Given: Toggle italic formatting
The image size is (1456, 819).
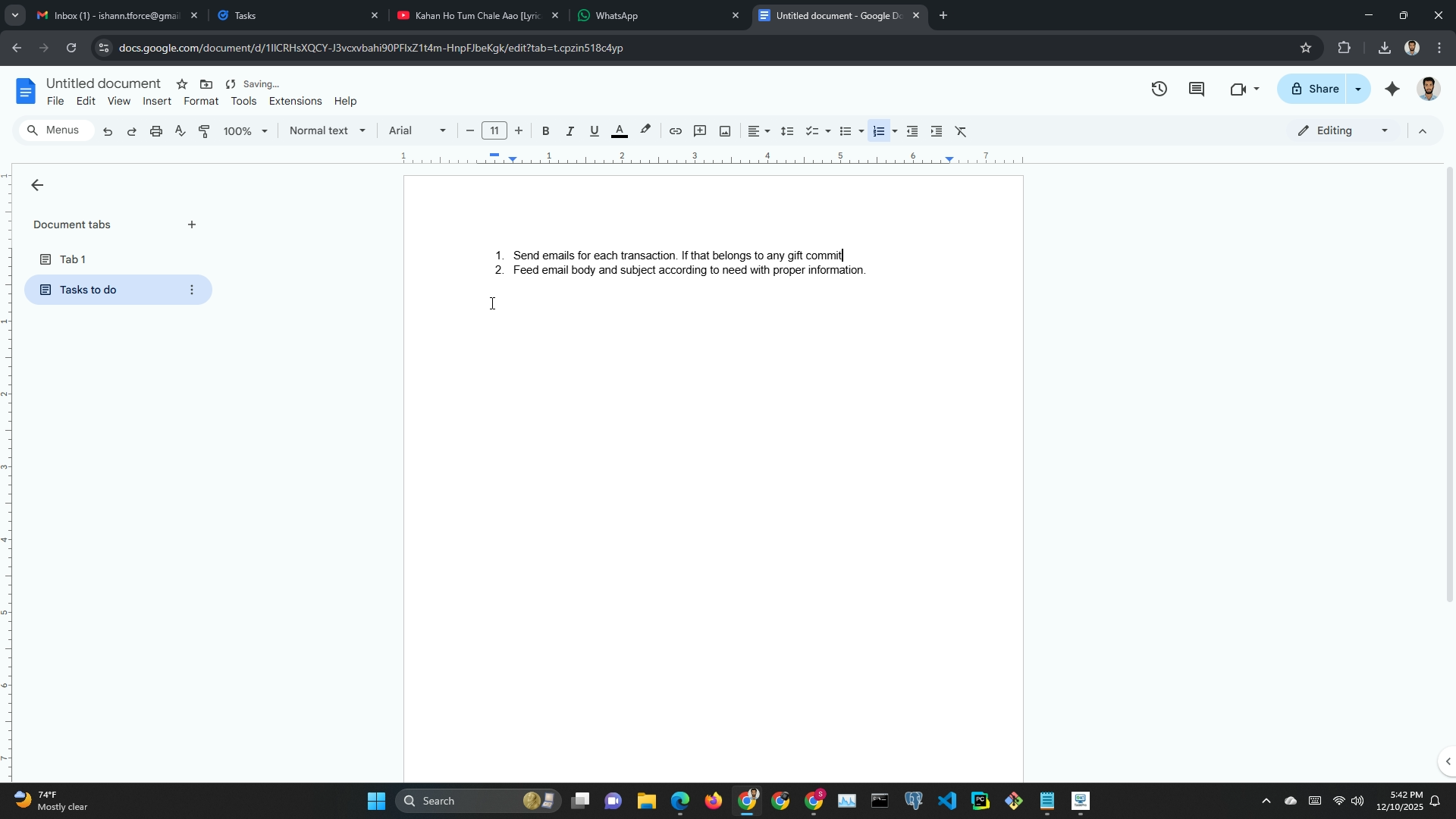Looking at the screenshot, I should coord(570,131).
